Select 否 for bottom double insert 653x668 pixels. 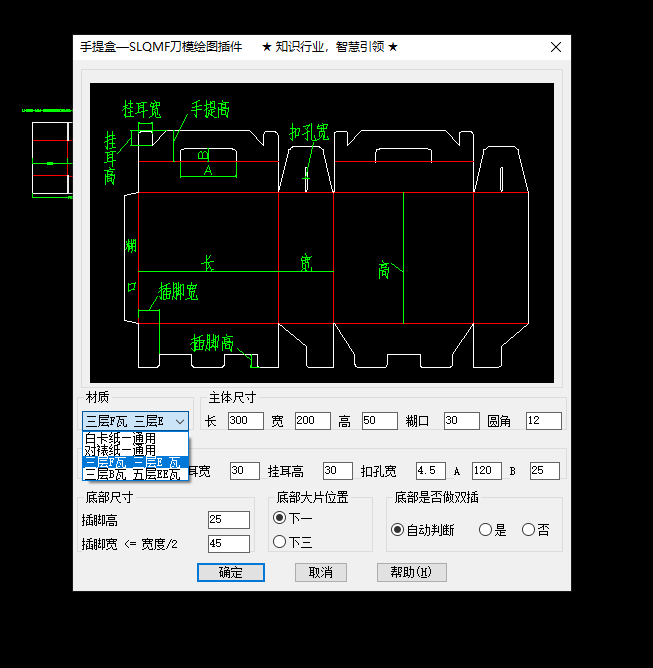528,530
